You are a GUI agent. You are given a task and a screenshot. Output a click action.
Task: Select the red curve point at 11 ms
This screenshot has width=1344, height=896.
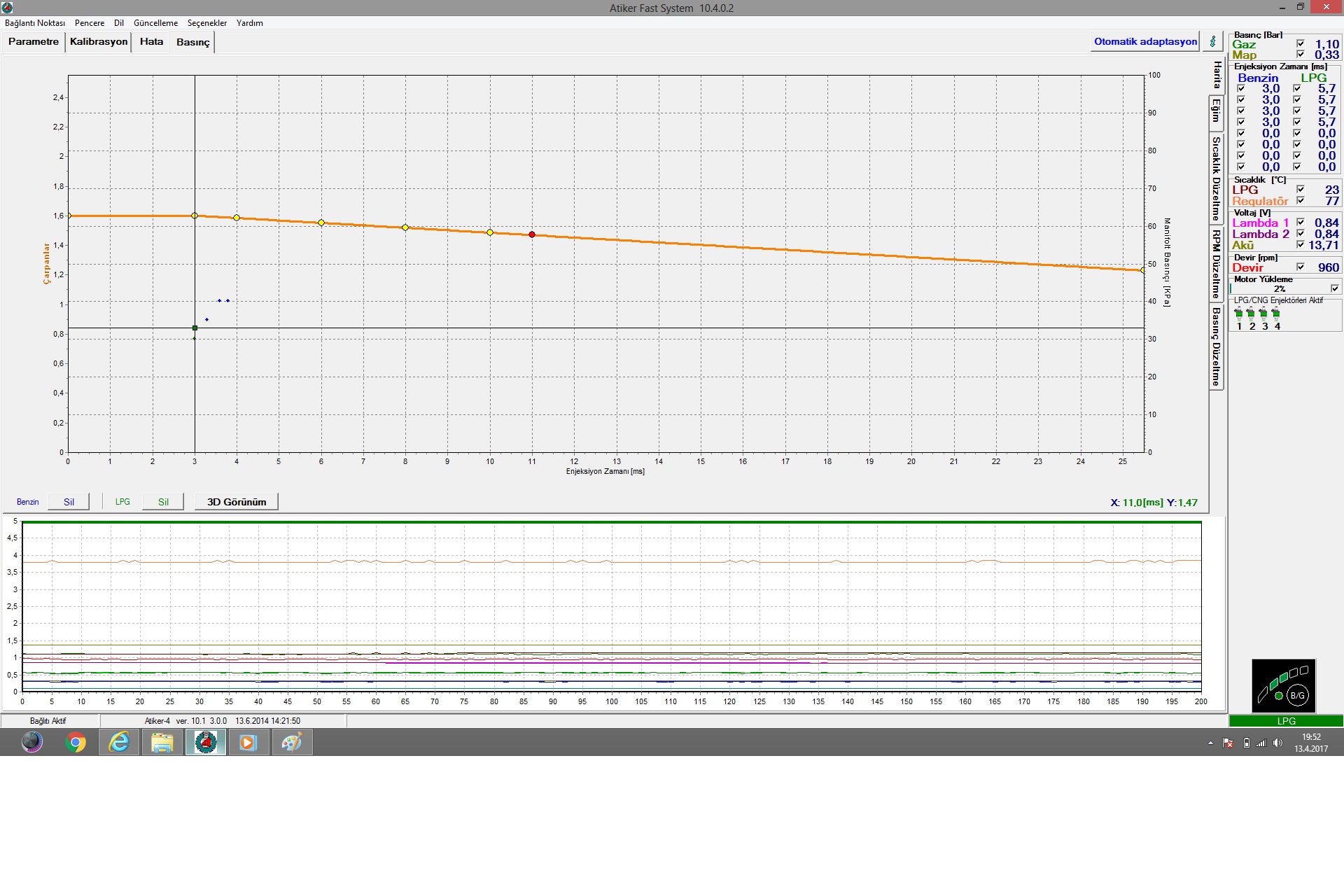click(x=532, y=234)
